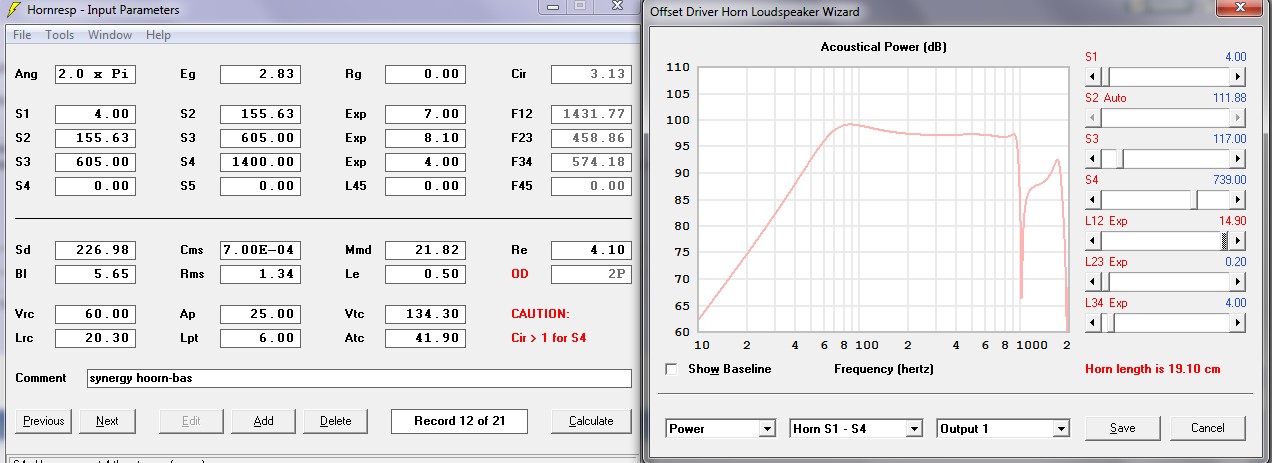Toggle the Show Baseline checkbox

click(x=672, y=369)
